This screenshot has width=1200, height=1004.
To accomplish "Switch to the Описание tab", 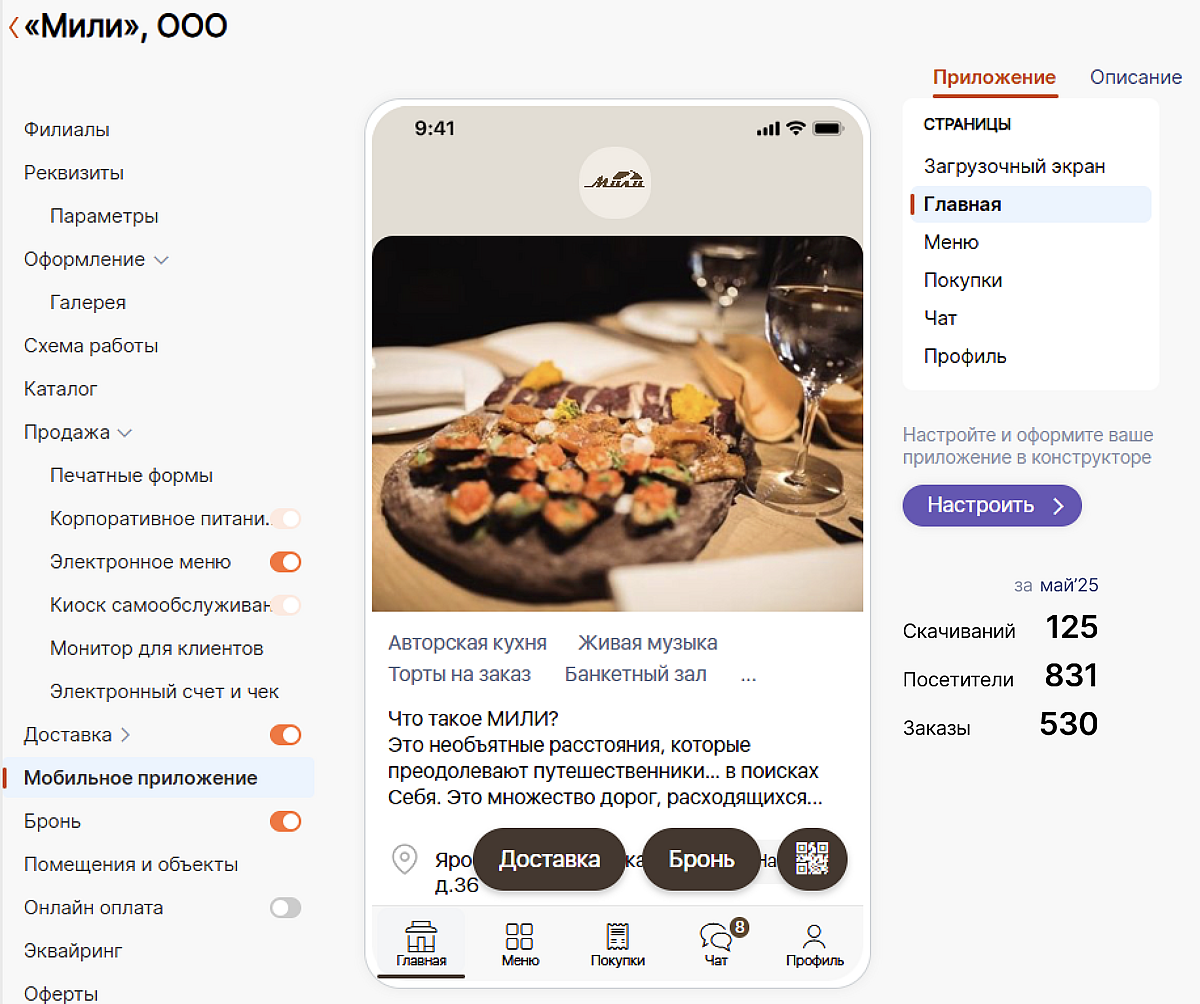I will coord(1135,78).
